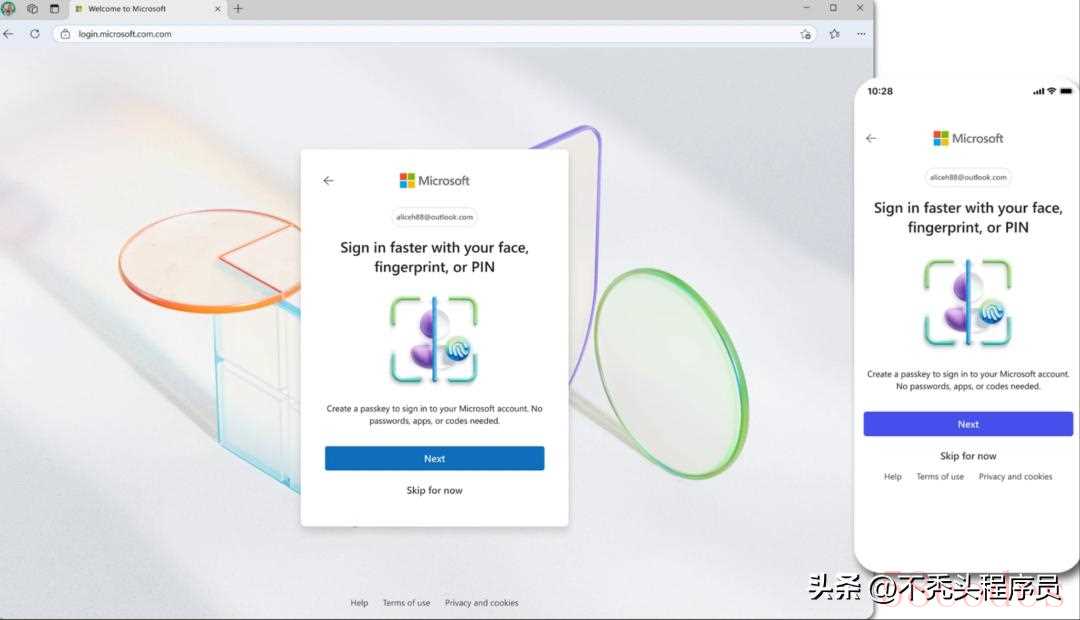Tap the Next button on the phone
Viewport: 1080px width, 620px height.
click(x=968, y=424)
